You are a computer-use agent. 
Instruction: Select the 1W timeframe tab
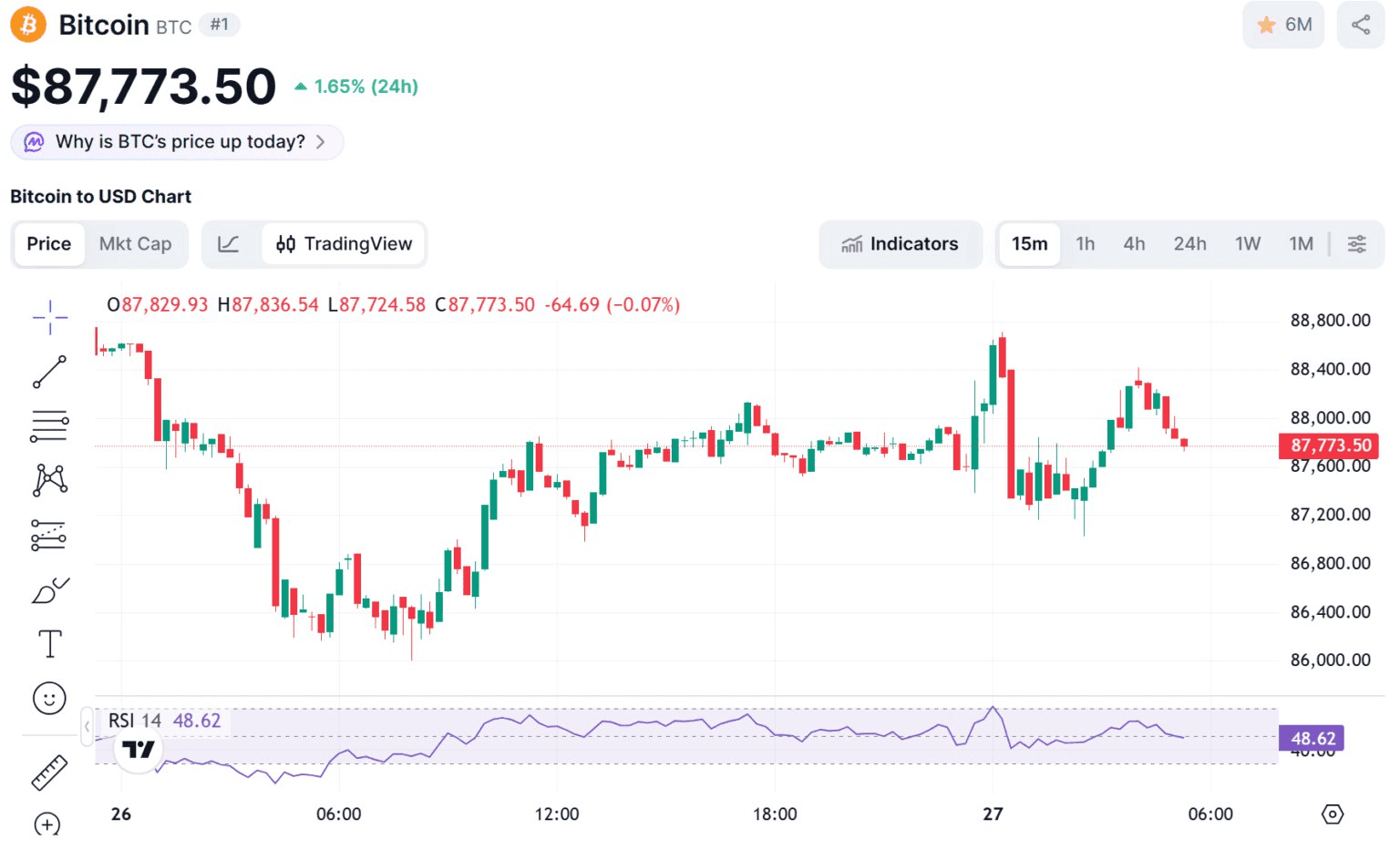coord(1247,244)
